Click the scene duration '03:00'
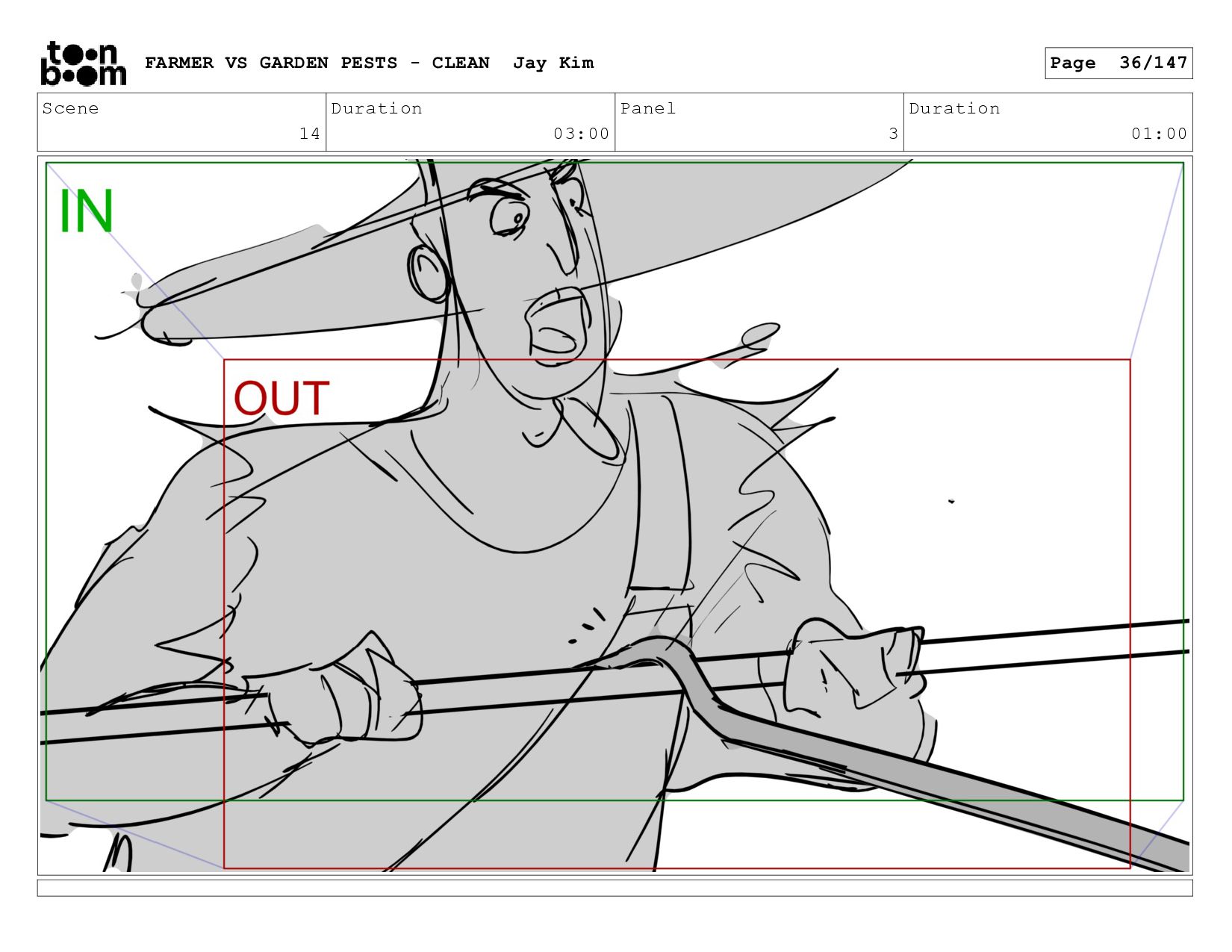Image resolution: width=1232 pixels, height=952 pixels. 581,134
